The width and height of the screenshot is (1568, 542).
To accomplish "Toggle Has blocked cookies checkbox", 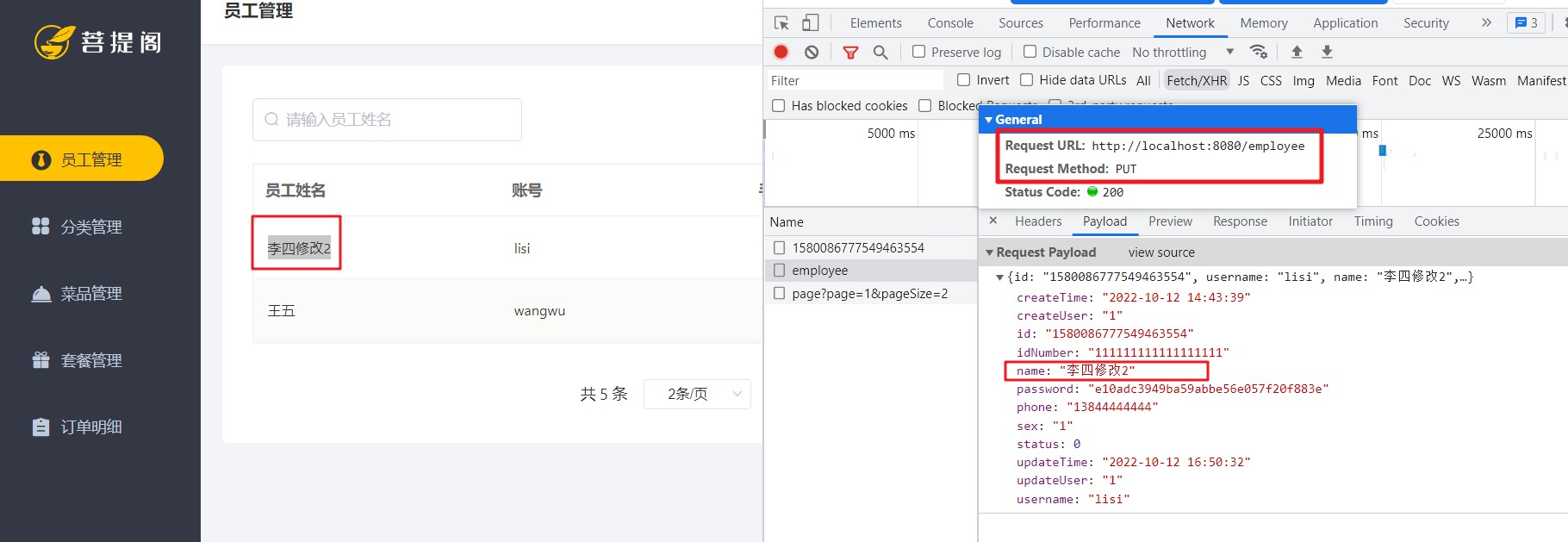I will pyautogui.click(x=778, y=106).
